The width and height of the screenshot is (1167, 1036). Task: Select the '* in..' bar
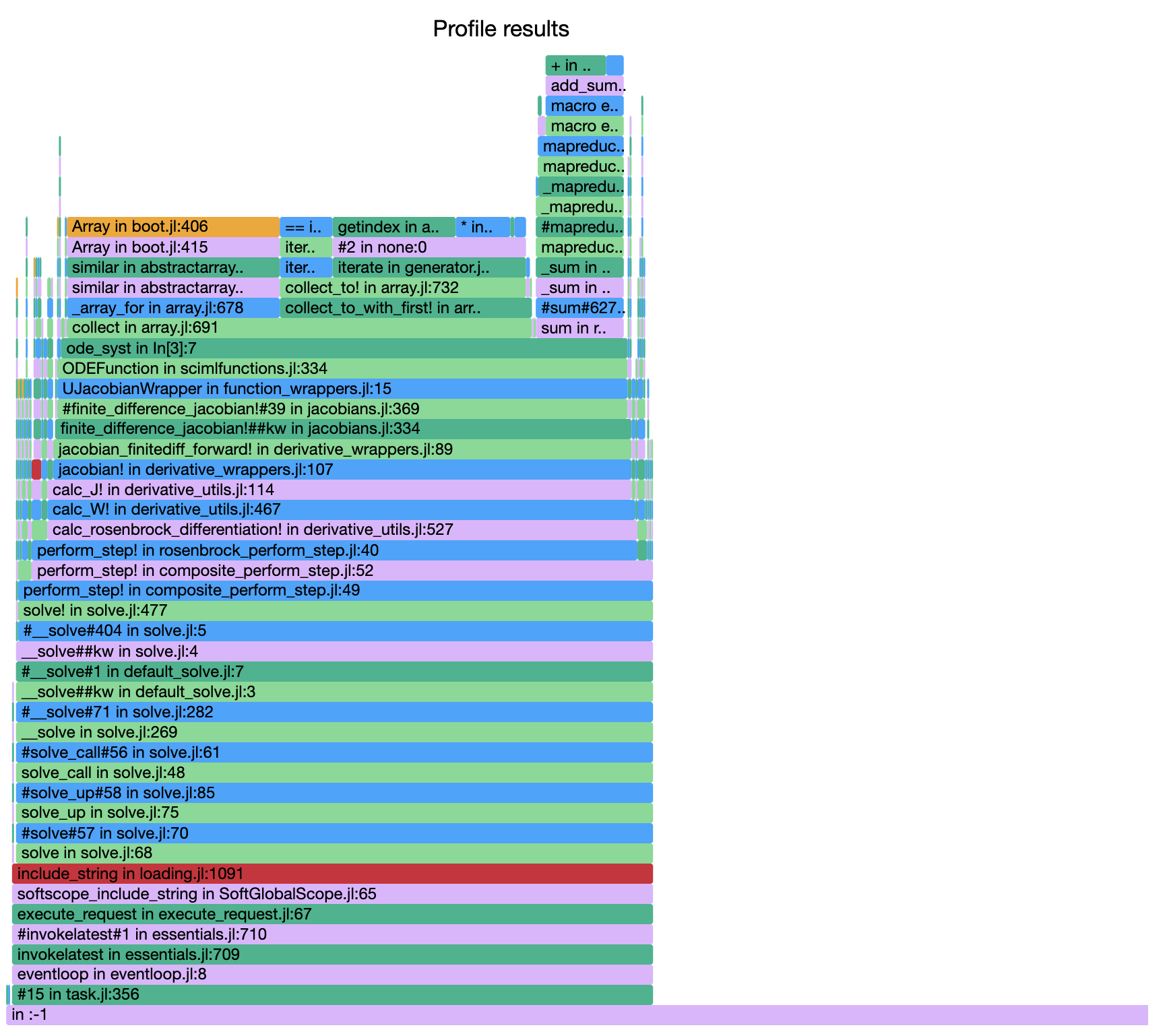coord(483,227)
